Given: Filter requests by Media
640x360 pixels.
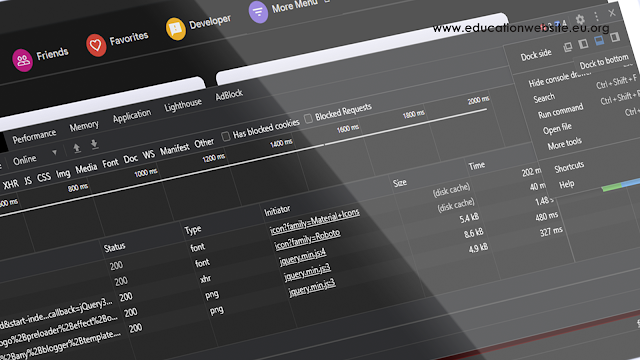Looking at the screenshot, I should (x=86, y=168).
